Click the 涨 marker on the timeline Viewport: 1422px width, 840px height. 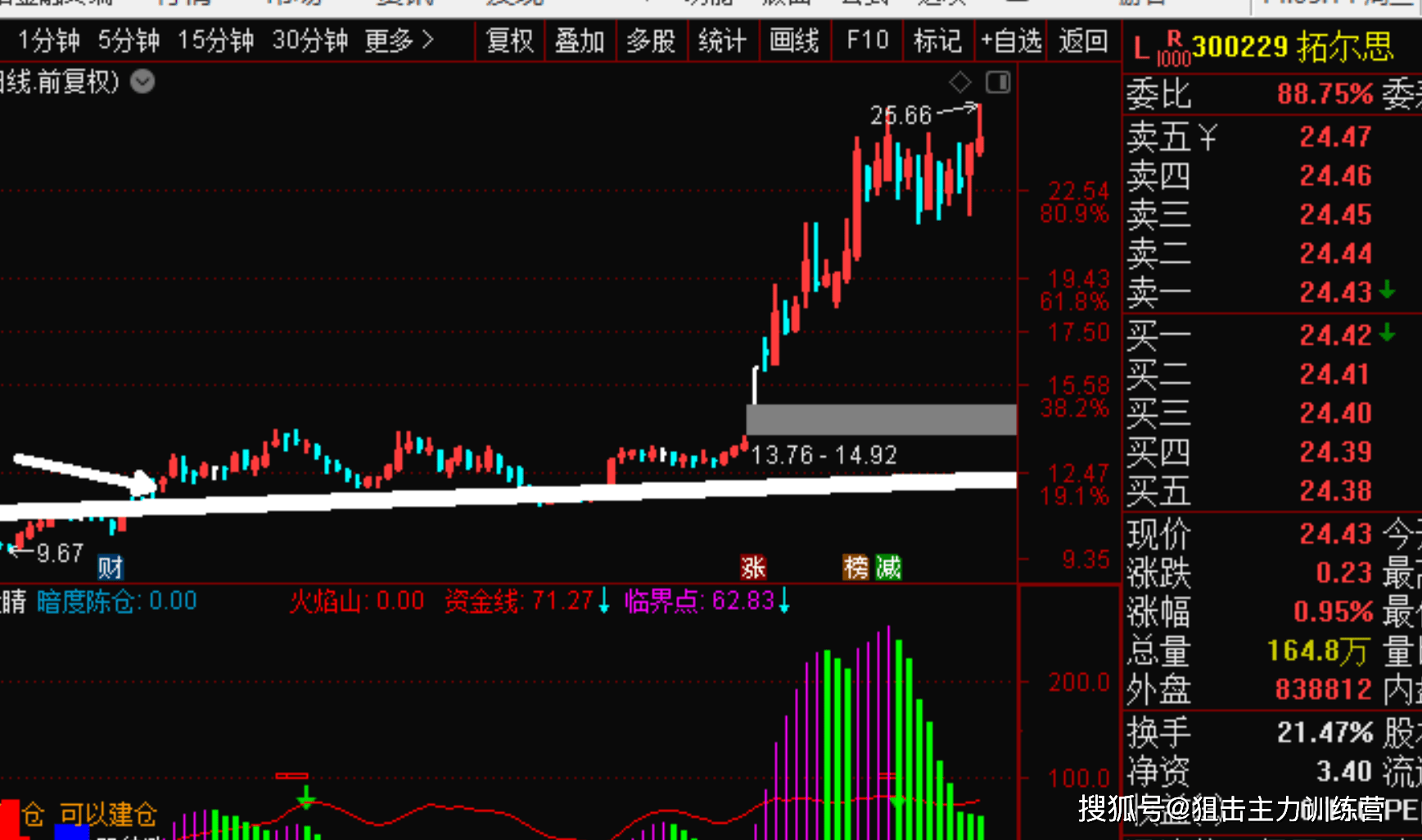click(753, 567)
